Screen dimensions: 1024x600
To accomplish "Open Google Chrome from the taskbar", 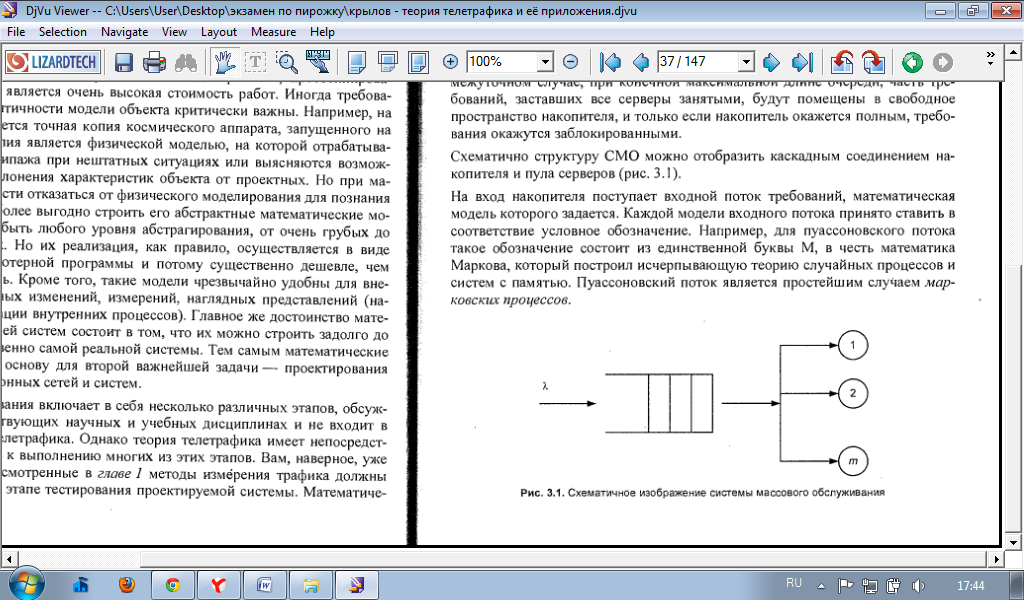I will pyautogui.click(x=173, y=585).
